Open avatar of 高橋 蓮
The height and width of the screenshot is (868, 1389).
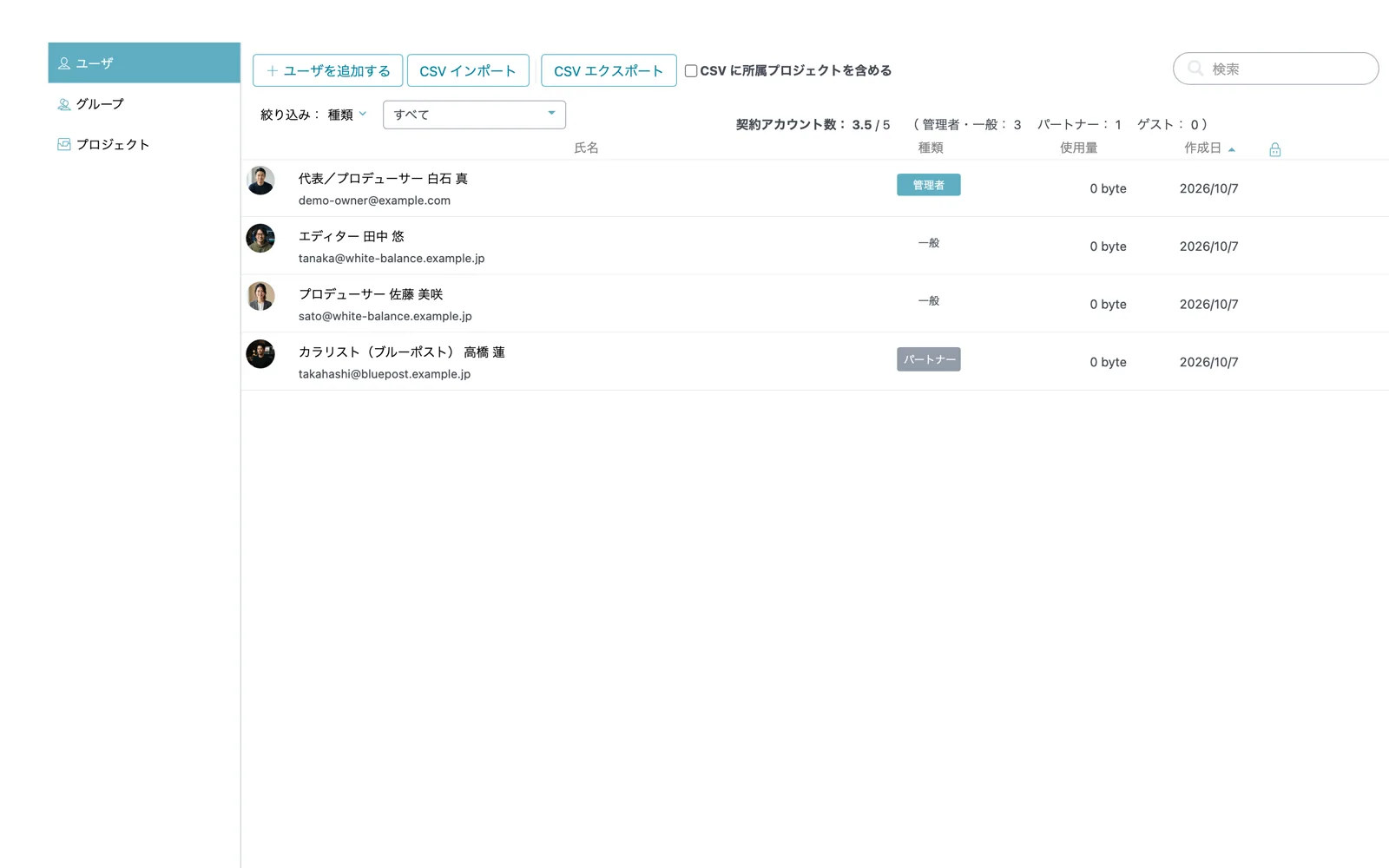(x=260, y=354)
